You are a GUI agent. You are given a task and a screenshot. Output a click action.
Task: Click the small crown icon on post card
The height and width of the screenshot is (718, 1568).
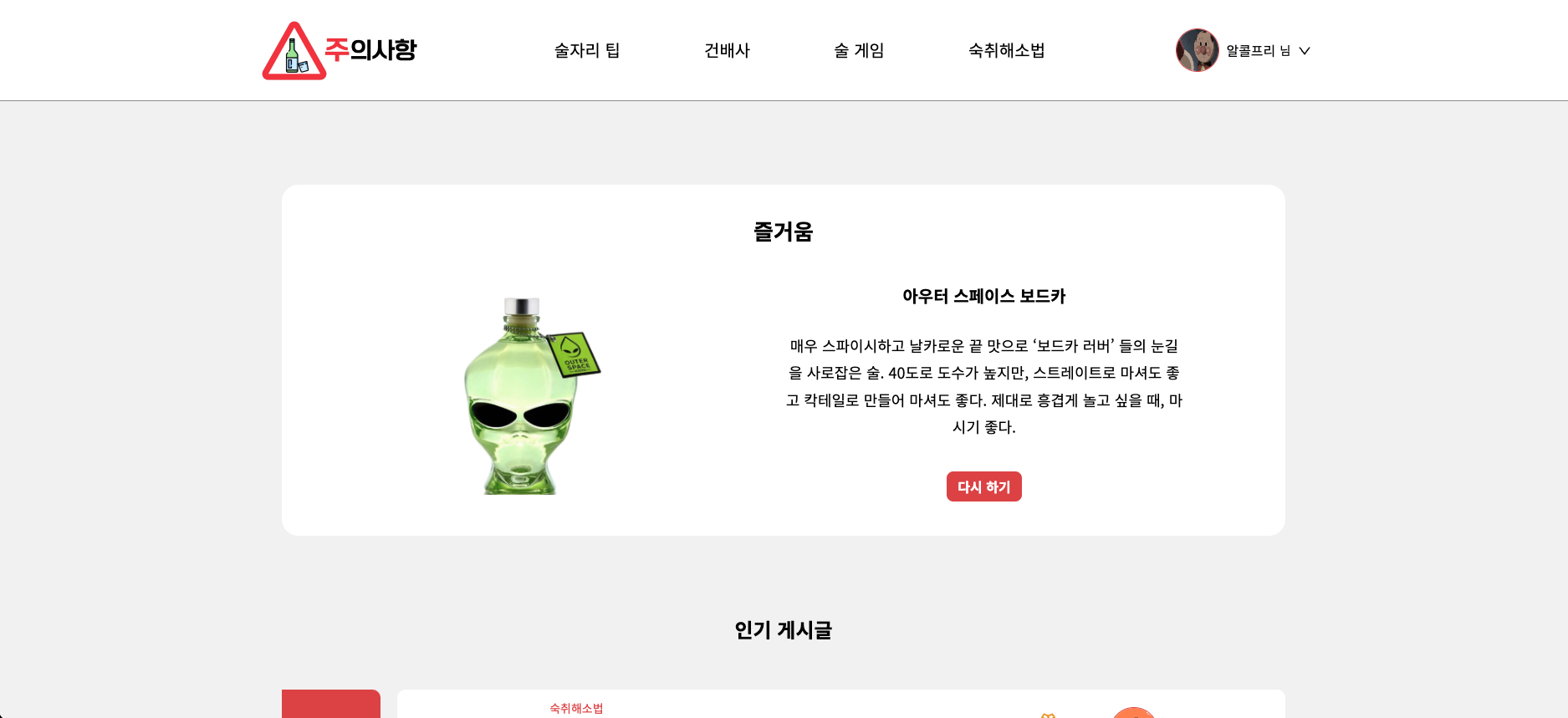point(1048,715)
